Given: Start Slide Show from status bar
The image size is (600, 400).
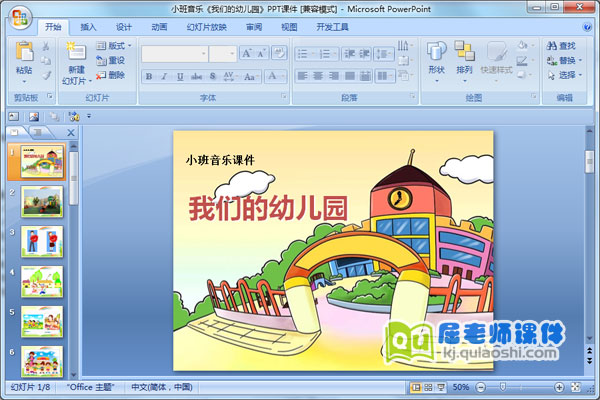Looking at the screenshot, I should pyautogui.click(x=441, y=387).
